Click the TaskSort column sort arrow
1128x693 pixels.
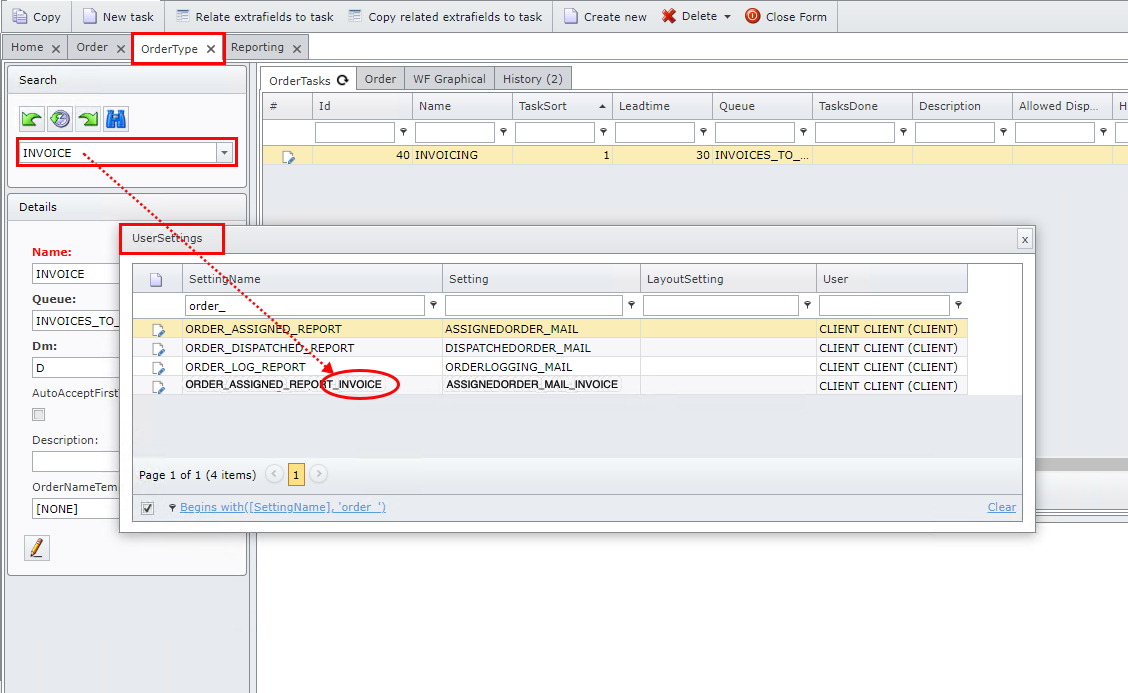click(x=603, y=105)
